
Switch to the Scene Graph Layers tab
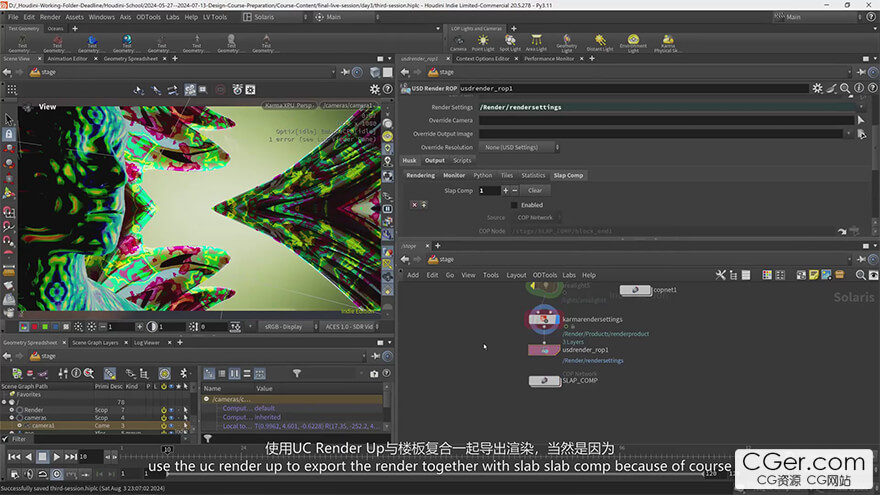(95, 342)
